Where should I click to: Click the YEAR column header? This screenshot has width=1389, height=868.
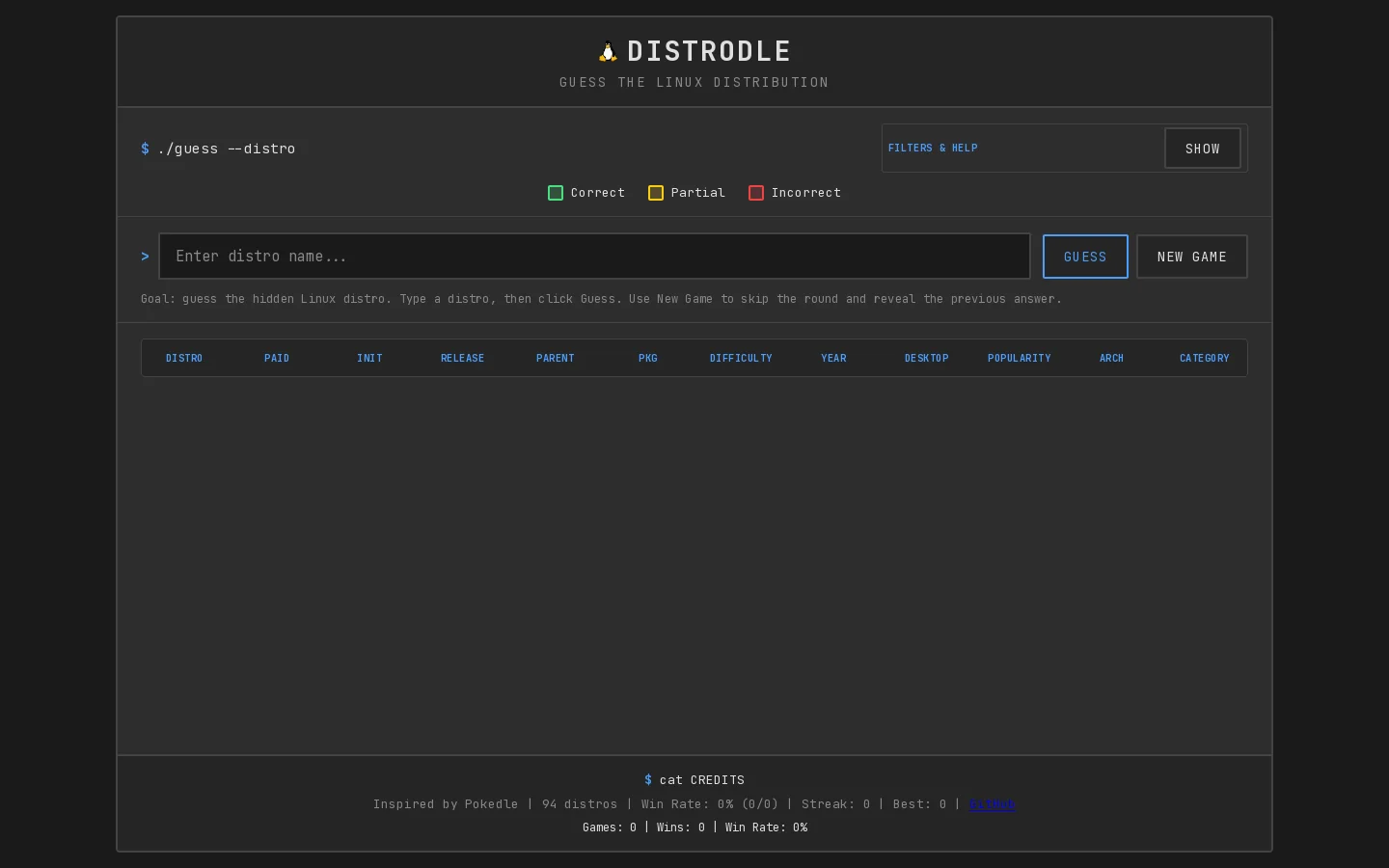(x=833, y=358)
